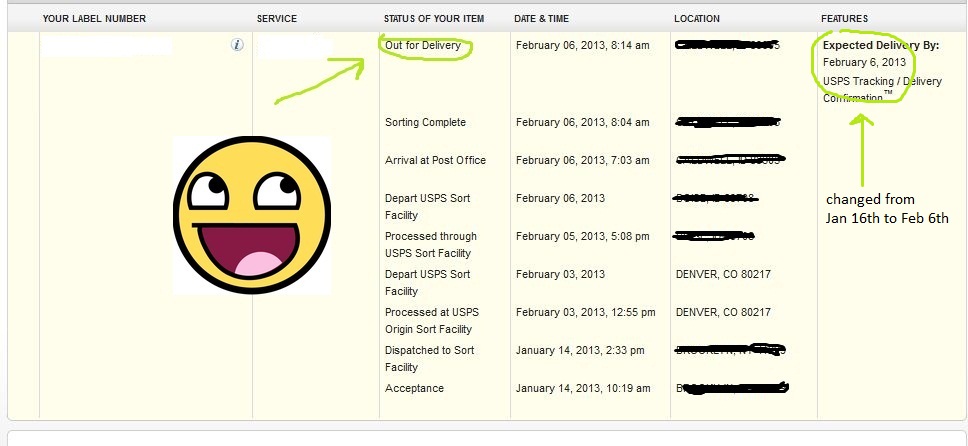Click the info icon beside the label number

237,45
